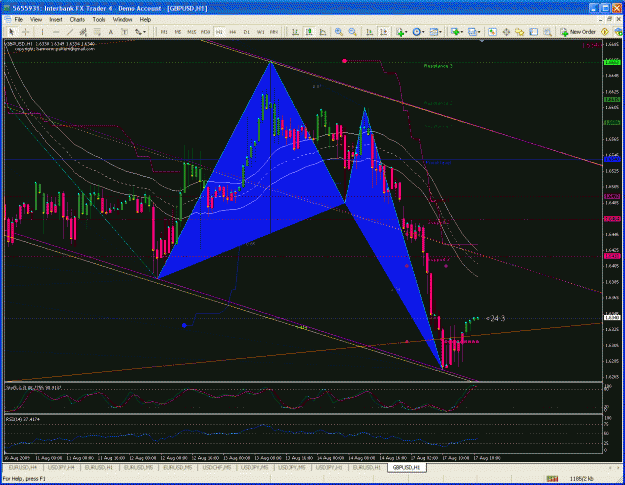Select the GBPUSD,H1 chart tab

[x=407, y=467]
